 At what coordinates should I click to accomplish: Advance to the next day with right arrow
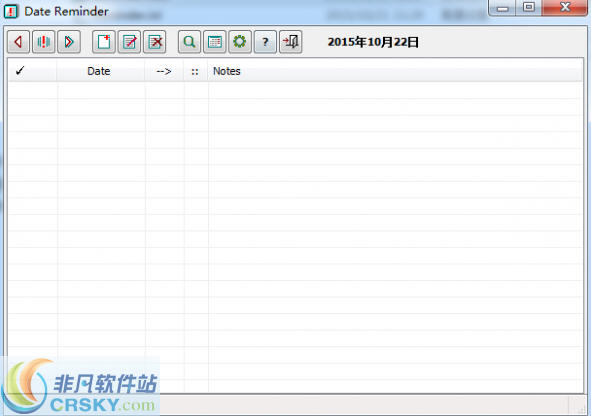pos(69,41)
